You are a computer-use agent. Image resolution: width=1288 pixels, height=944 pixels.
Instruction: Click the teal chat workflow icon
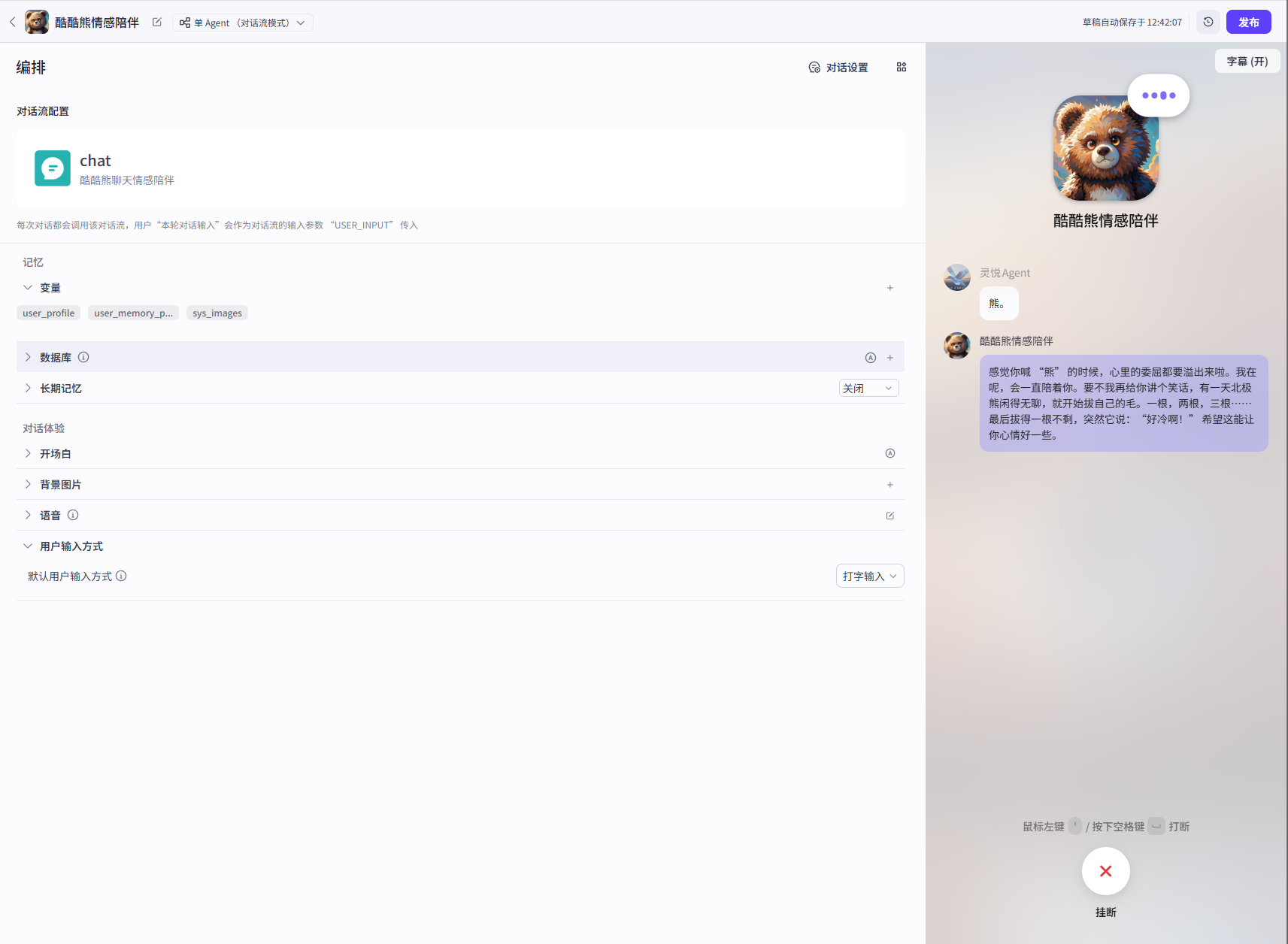(53, 168)
